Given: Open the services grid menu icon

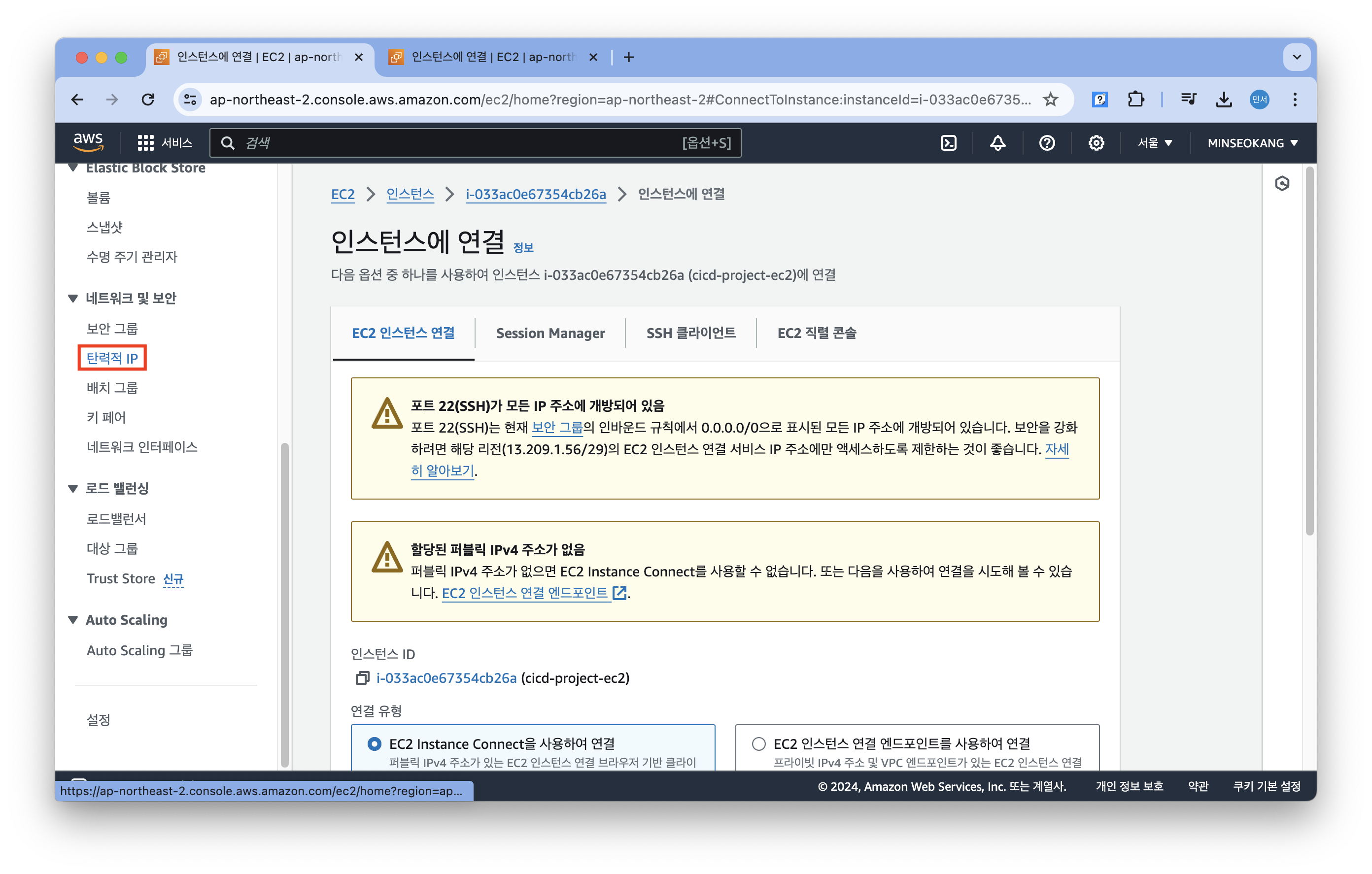Looking at the screenshot, I should [145, 143].
